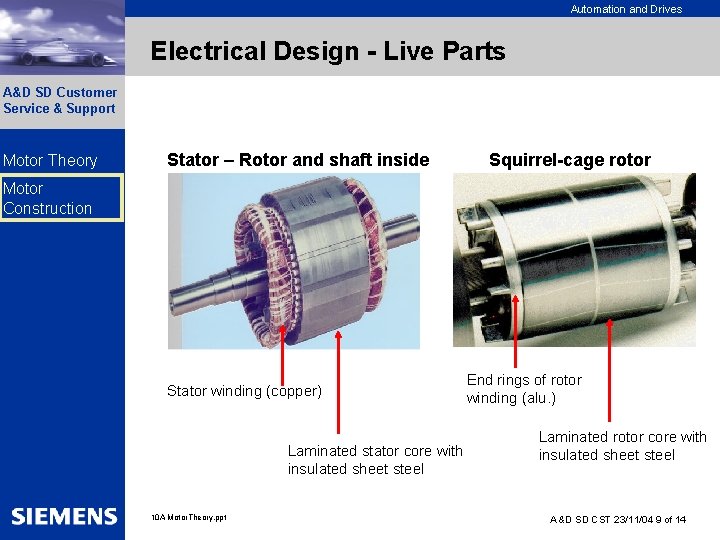
Task: Click the 'Electrical Design - Live Parts' title
Action: point(328,51)
